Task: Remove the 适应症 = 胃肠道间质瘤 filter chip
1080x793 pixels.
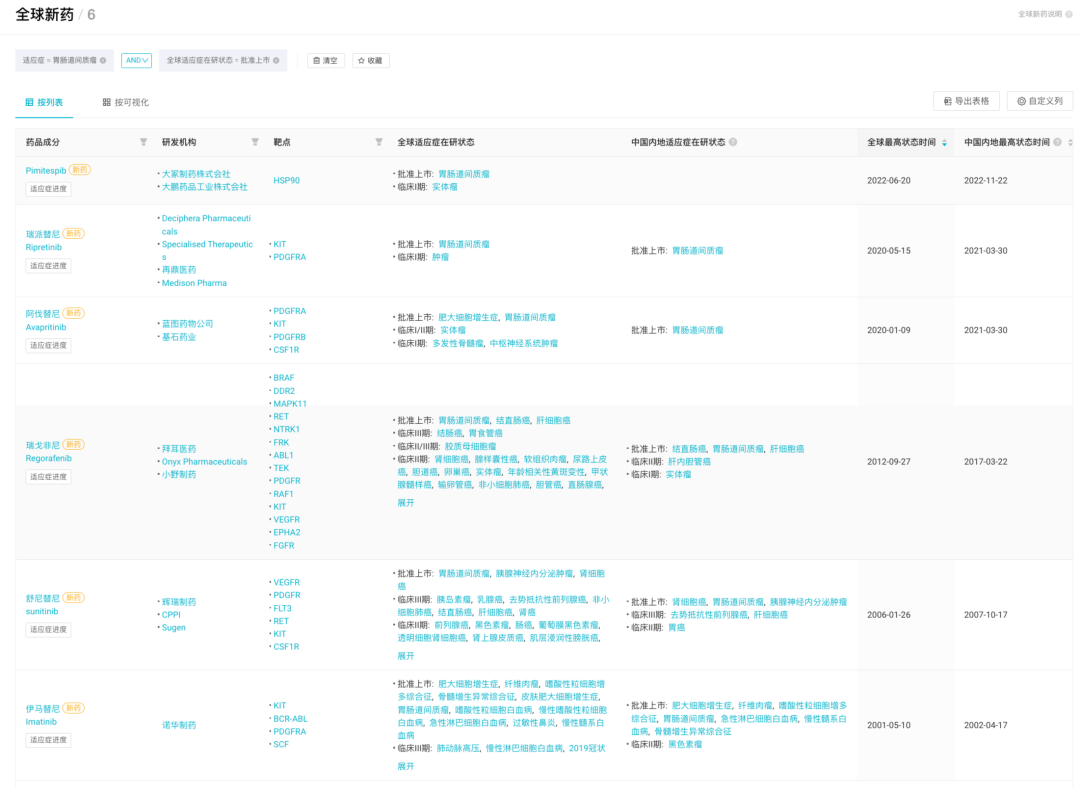Action: tap(103, 61)
